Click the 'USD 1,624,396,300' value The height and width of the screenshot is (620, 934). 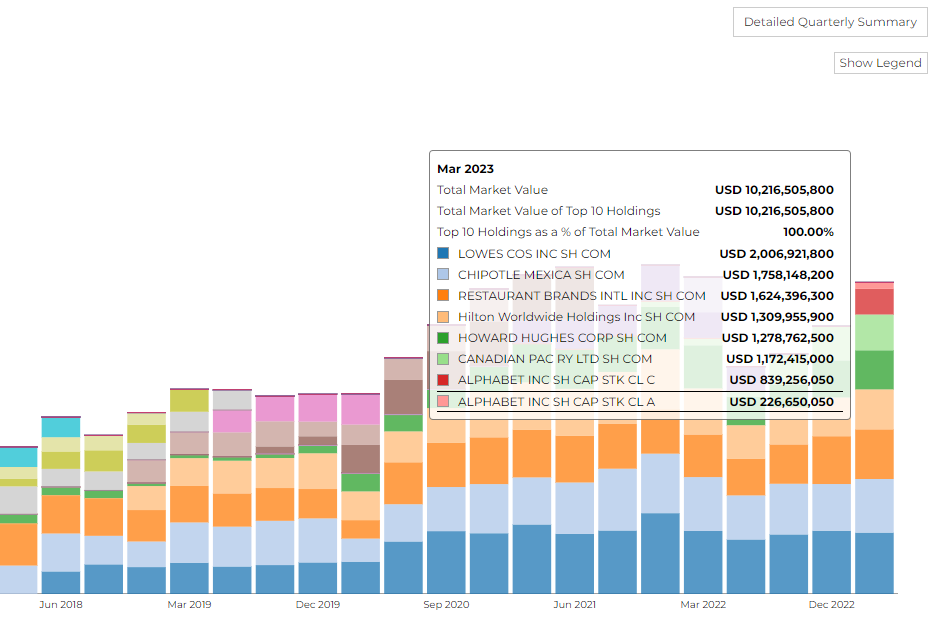777,295
